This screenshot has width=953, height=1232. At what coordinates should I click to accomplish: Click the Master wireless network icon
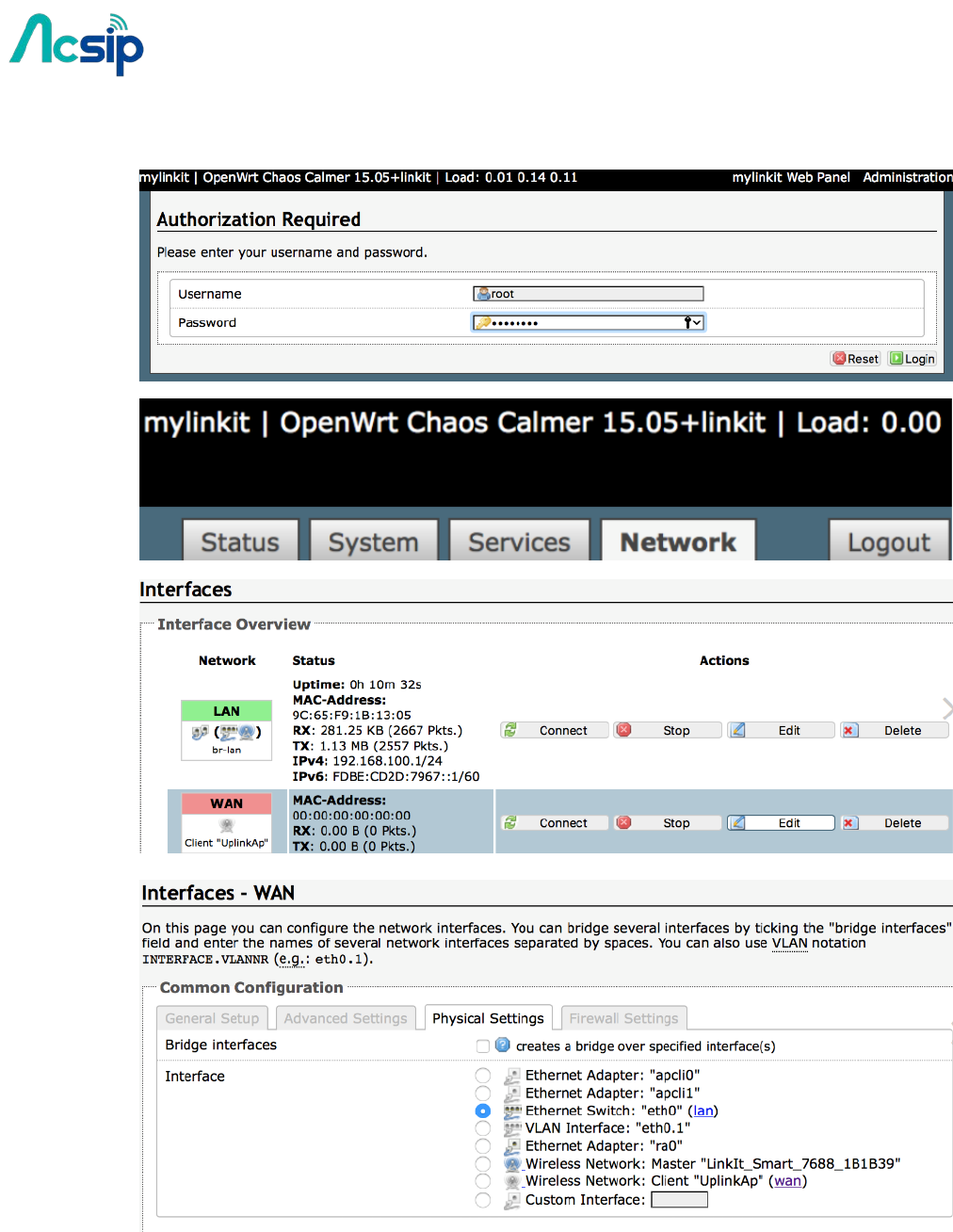click(x=512, y=1164)
